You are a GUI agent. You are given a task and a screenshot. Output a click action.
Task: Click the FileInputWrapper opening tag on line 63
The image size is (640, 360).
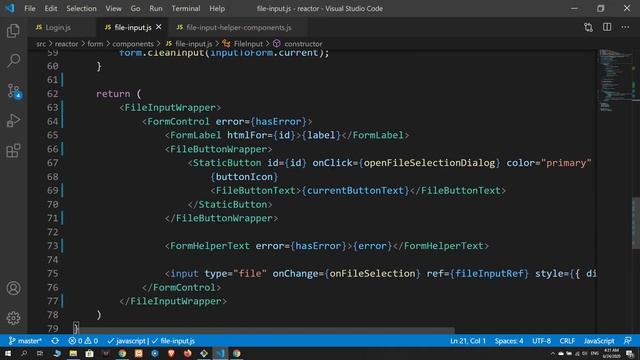click(170, 108)
